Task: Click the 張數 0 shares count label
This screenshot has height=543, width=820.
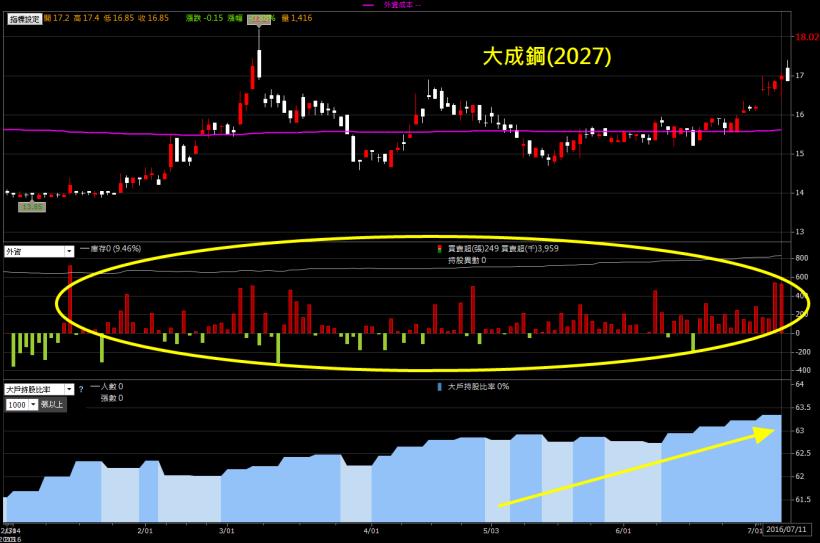Action: [112, 398]
